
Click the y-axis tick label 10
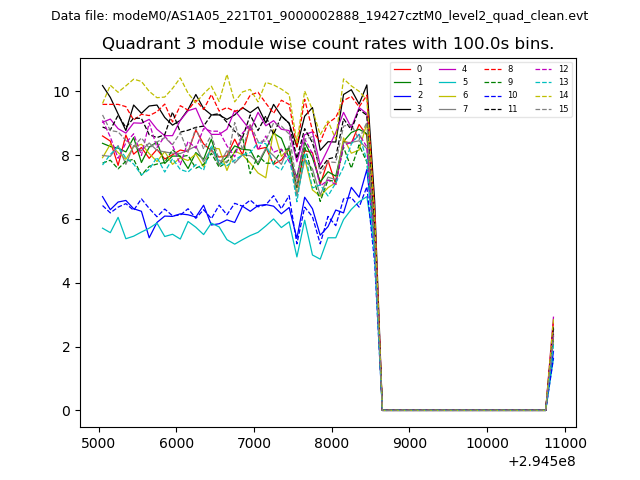(61, 92)
